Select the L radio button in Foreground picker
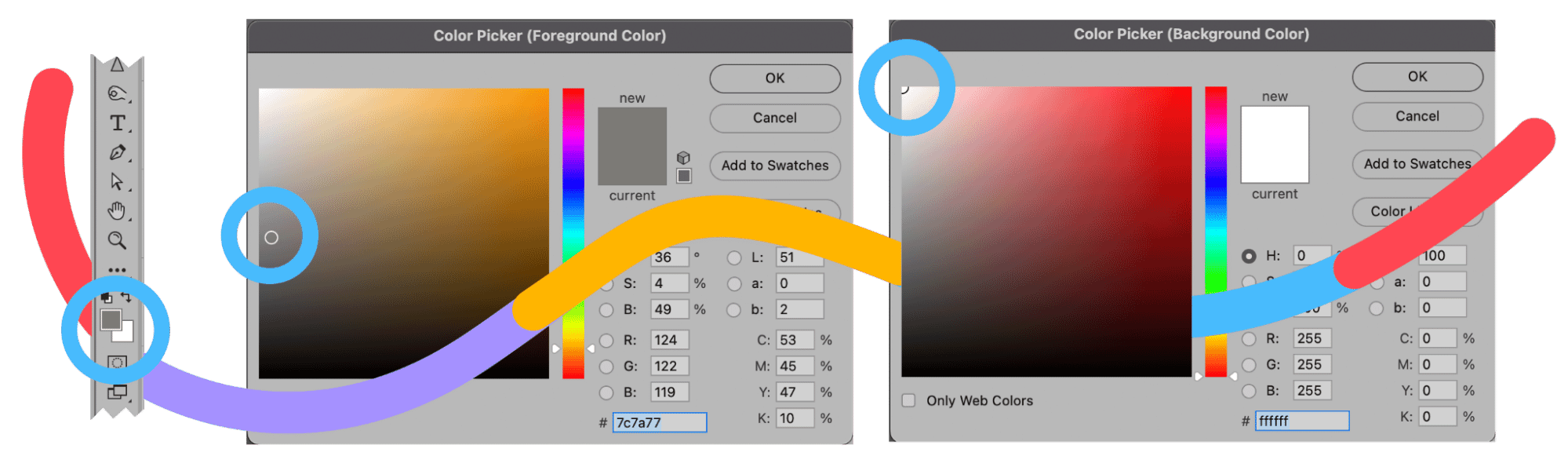This screenshot has height=467, width=1568. [734, 257]
